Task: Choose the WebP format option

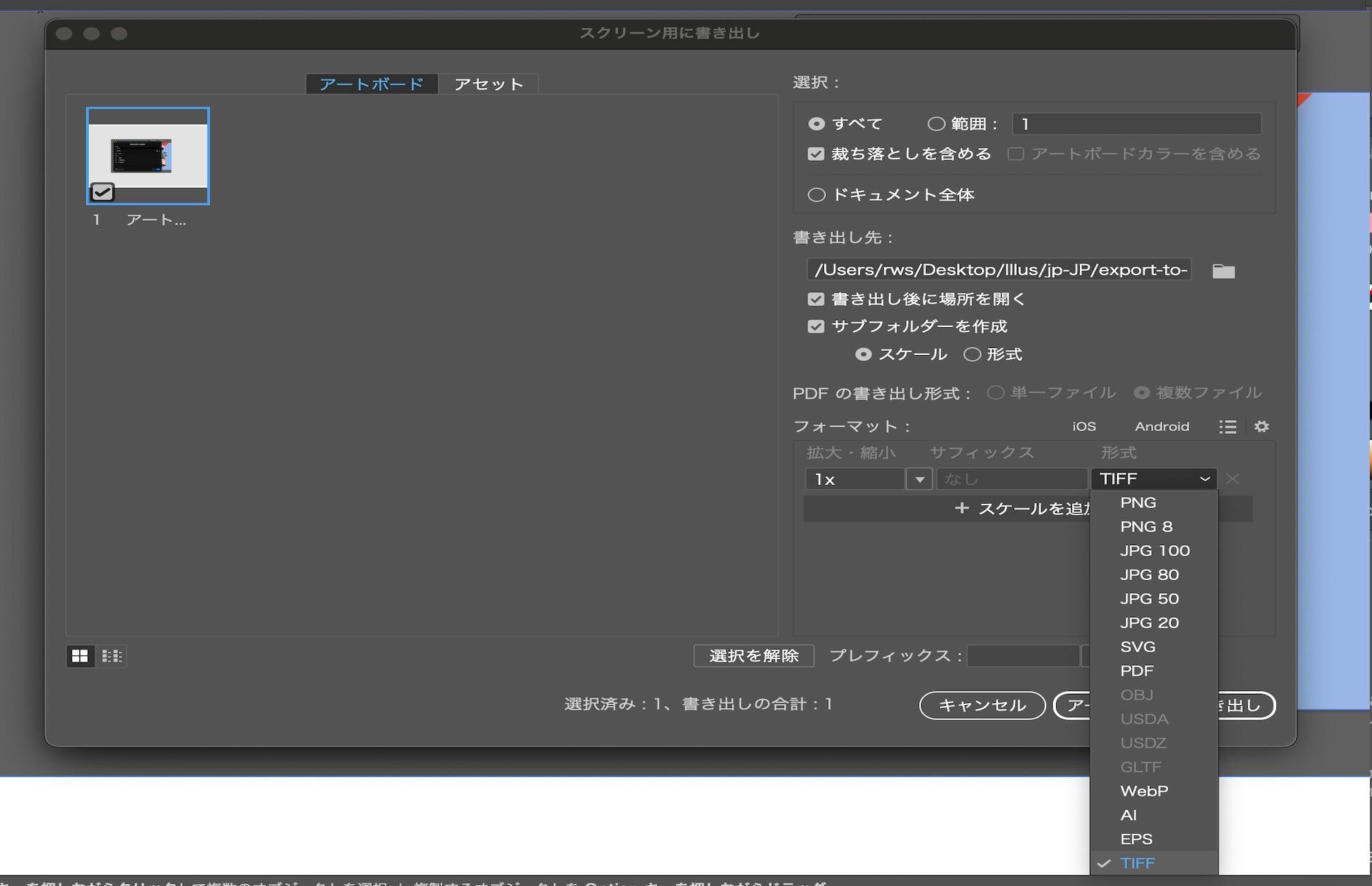Action: coord(1144,790)
